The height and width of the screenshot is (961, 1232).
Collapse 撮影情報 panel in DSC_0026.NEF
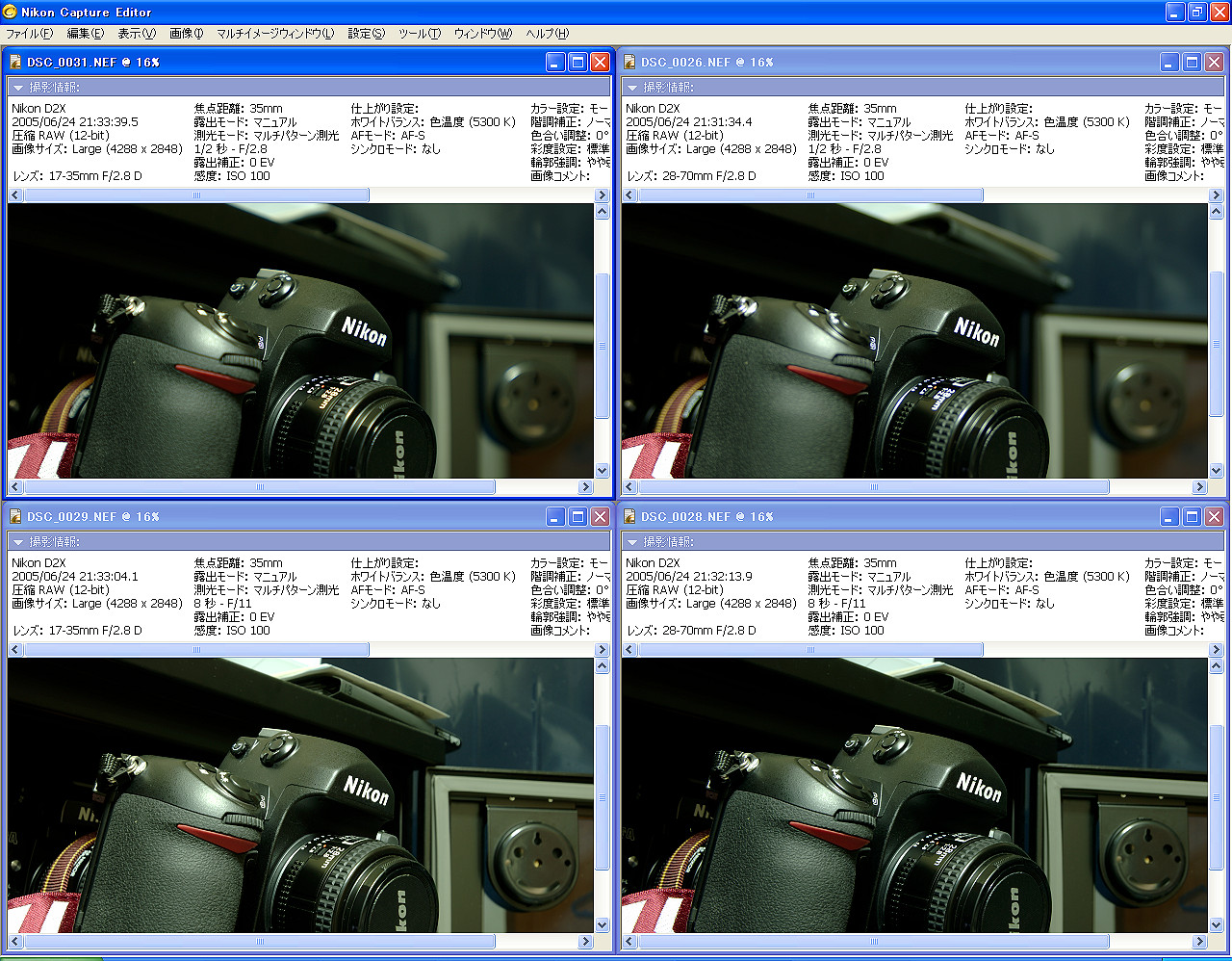coord(631,88)
